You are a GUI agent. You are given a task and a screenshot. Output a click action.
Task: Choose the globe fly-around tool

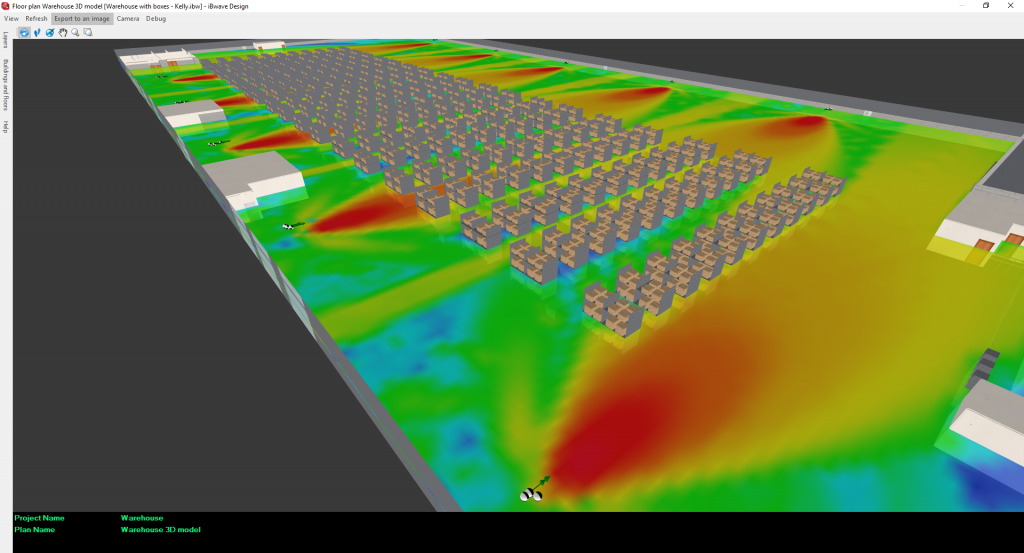pyautogui.click(x=50, y=32)
